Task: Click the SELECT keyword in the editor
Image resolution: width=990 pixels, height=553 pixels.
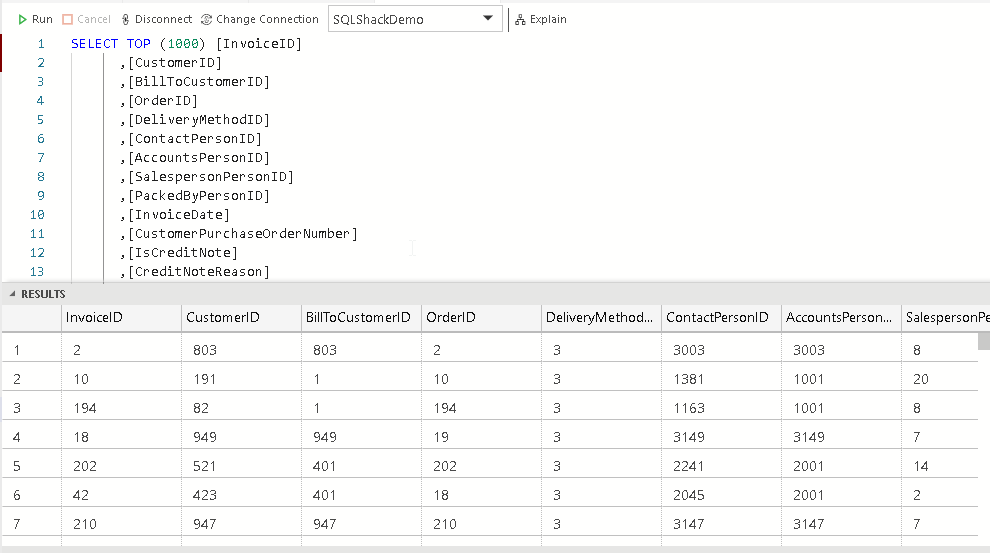Action: 95,44
